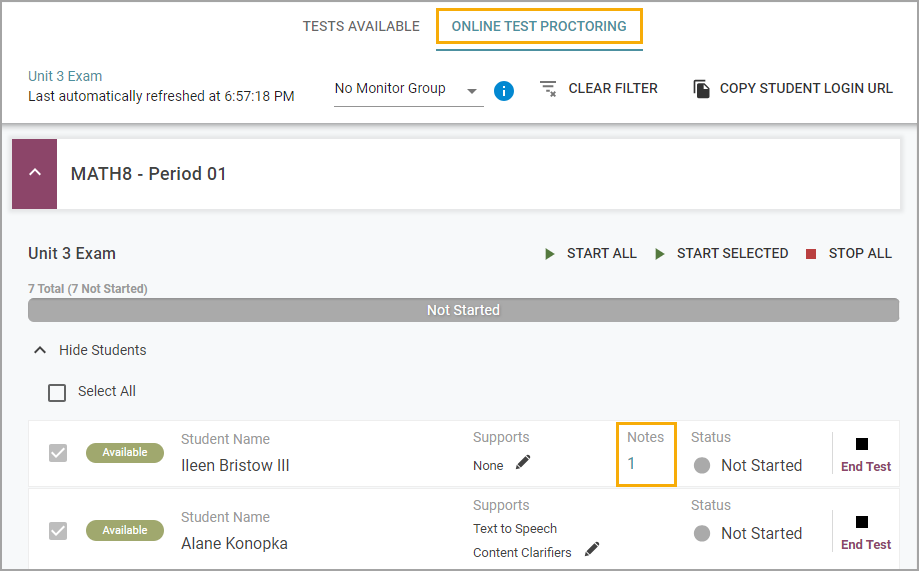Click End Test stop square for Alane Konopka

pyautogui.click(x=862, y=522)
